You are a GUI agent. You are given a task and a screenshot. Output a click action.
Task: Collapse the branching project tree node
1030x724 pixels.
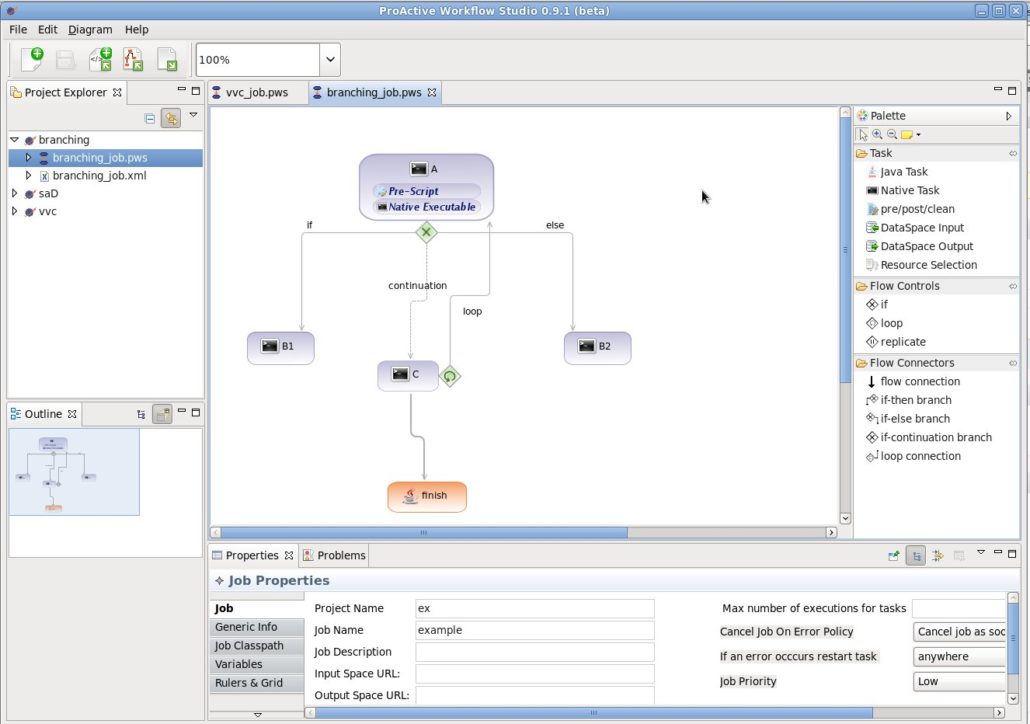(14, 140)
